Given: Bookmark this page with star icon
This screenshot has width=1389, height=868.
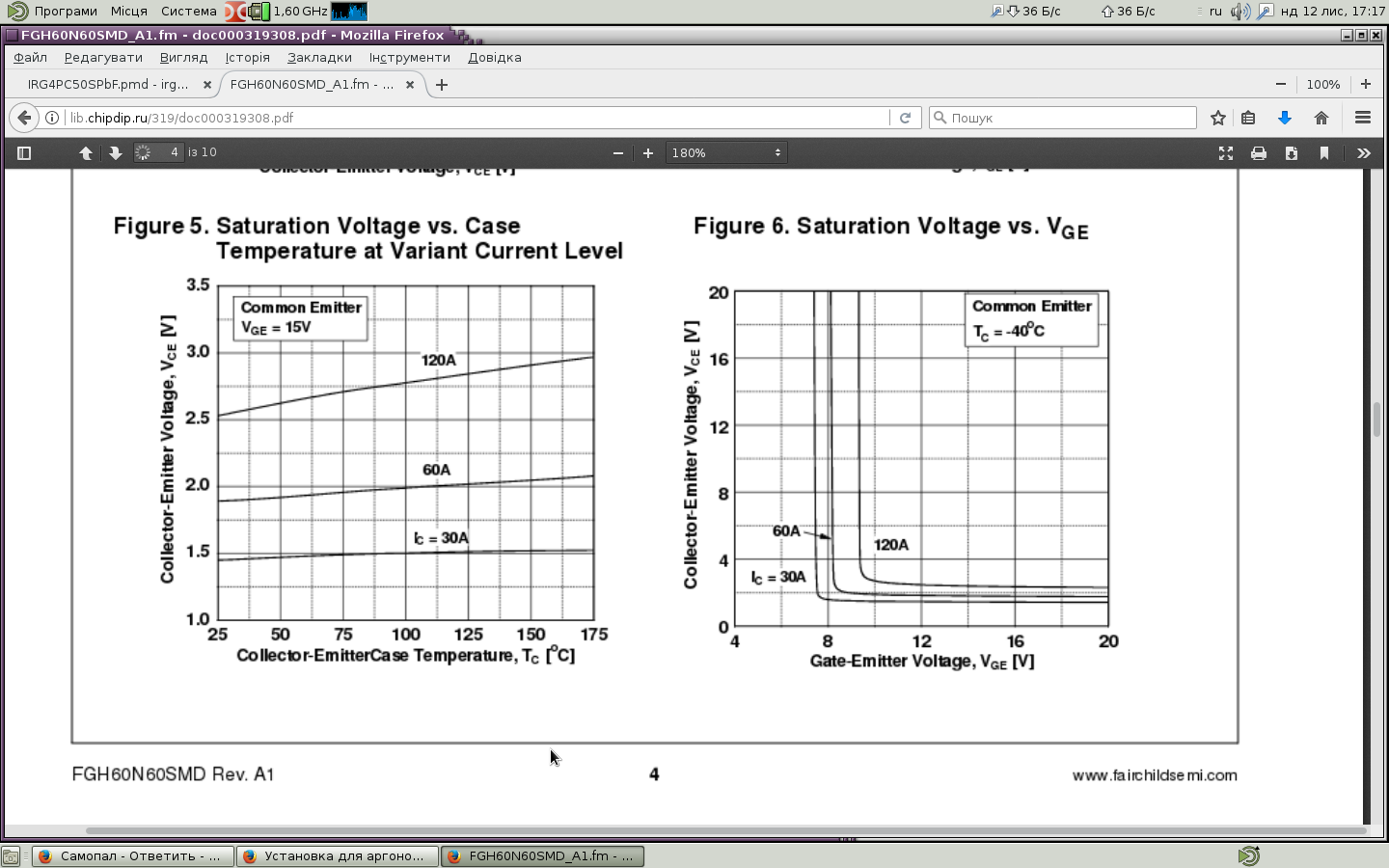Looking at the screenshot, I should pos(1218,118).
